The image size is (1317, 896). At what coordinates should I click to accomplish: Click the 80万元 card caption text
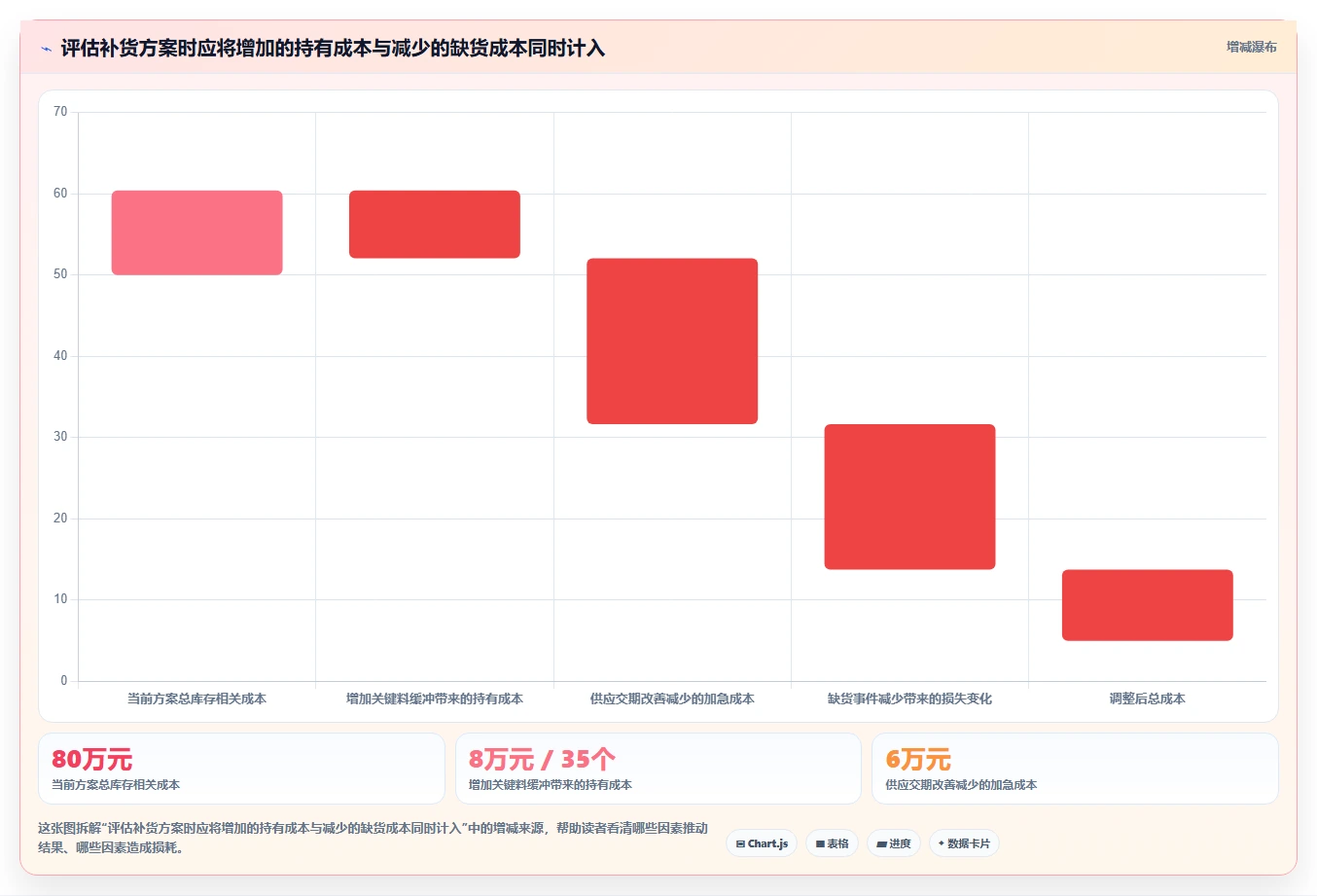[x=116, y=784]
